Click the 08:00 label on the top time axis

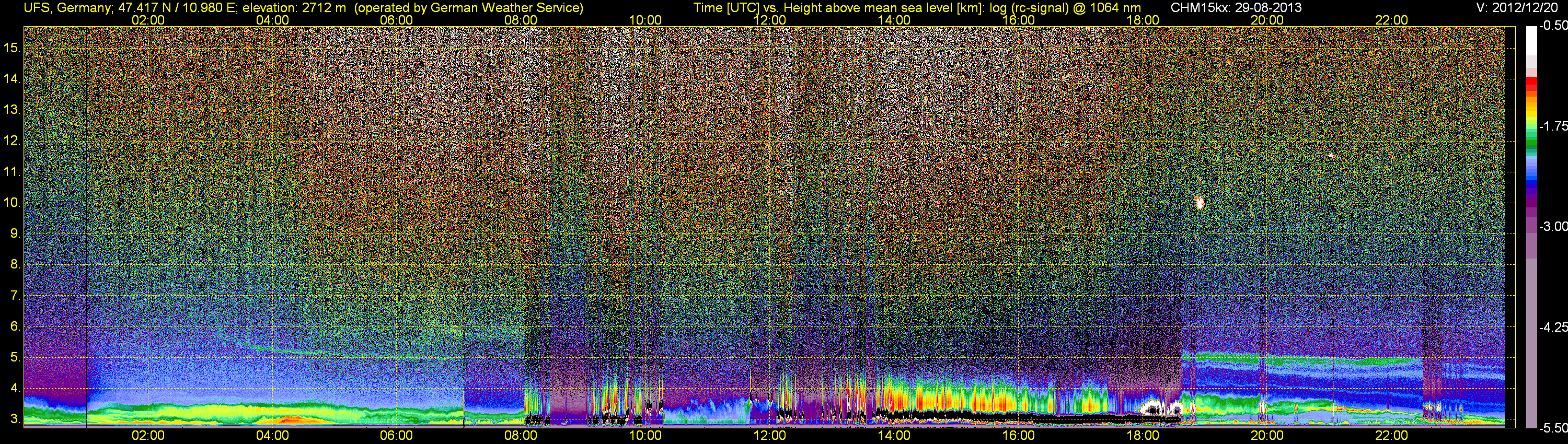click(x=521, y=20)
